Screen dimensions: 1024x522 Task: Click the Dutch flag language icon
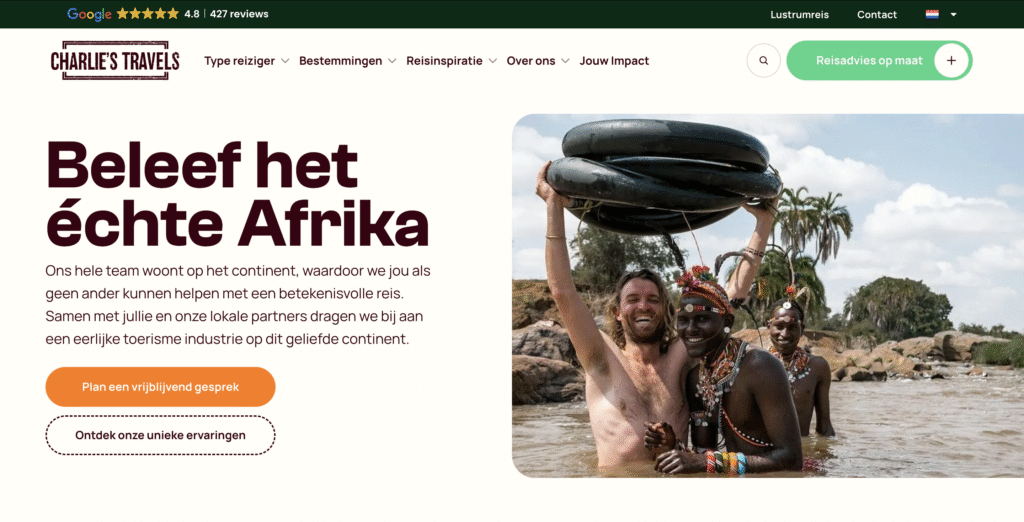point(932,14)
